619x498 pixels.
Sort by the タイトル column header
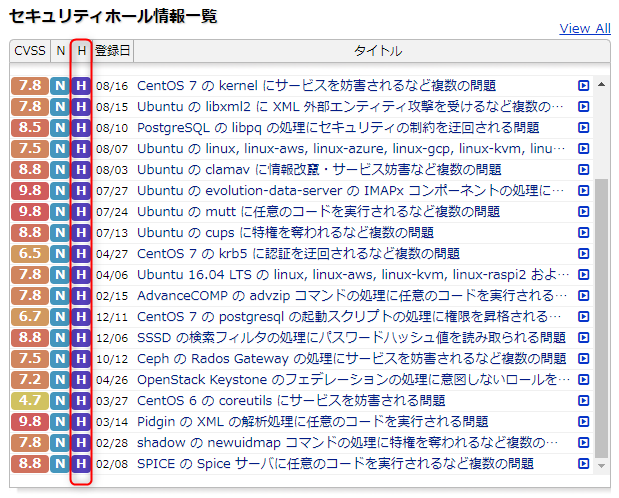click(377, 51)
